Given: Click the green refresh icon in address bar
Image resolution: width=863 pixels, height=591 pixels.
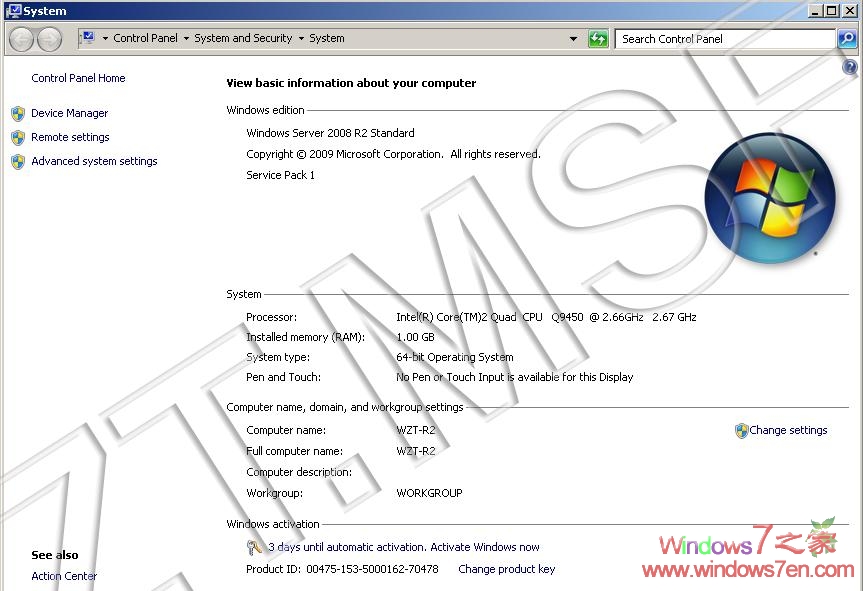Looking at the screenshot, I should coord(598,38).
